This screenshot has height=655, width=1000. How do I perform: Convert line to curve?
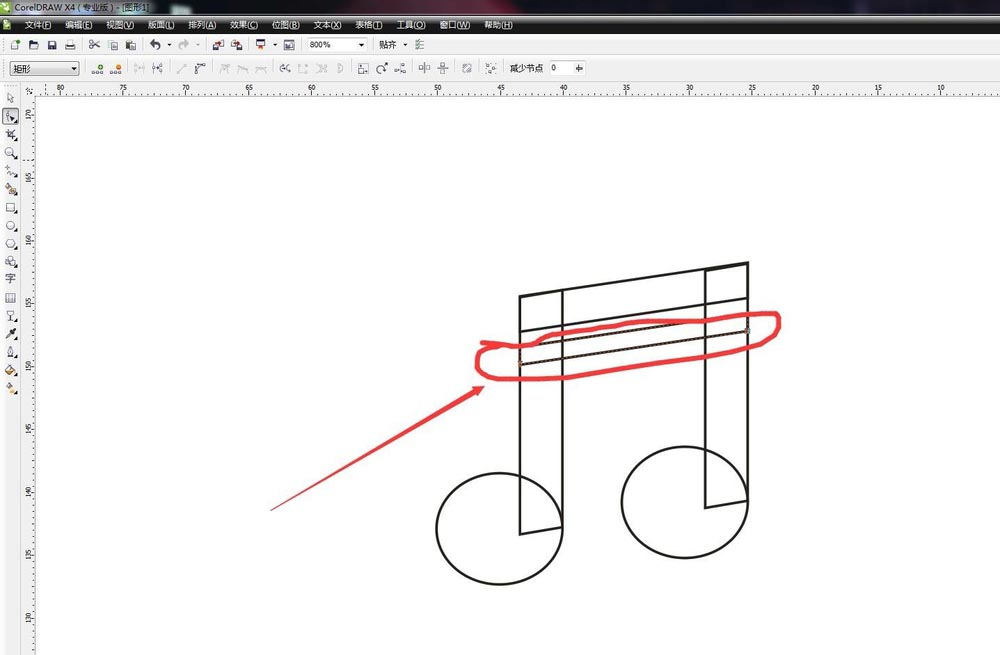200,68
